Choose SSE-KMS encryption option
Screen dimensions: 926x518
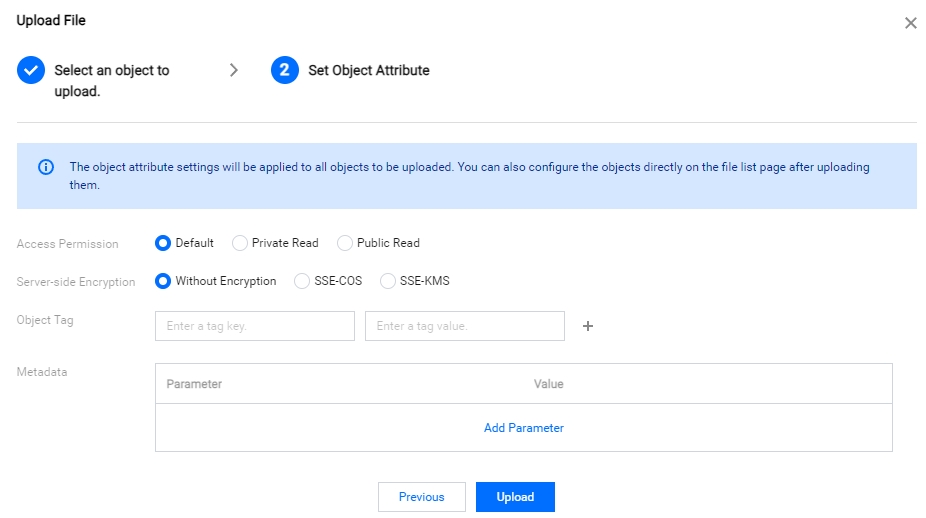point(387,281)
